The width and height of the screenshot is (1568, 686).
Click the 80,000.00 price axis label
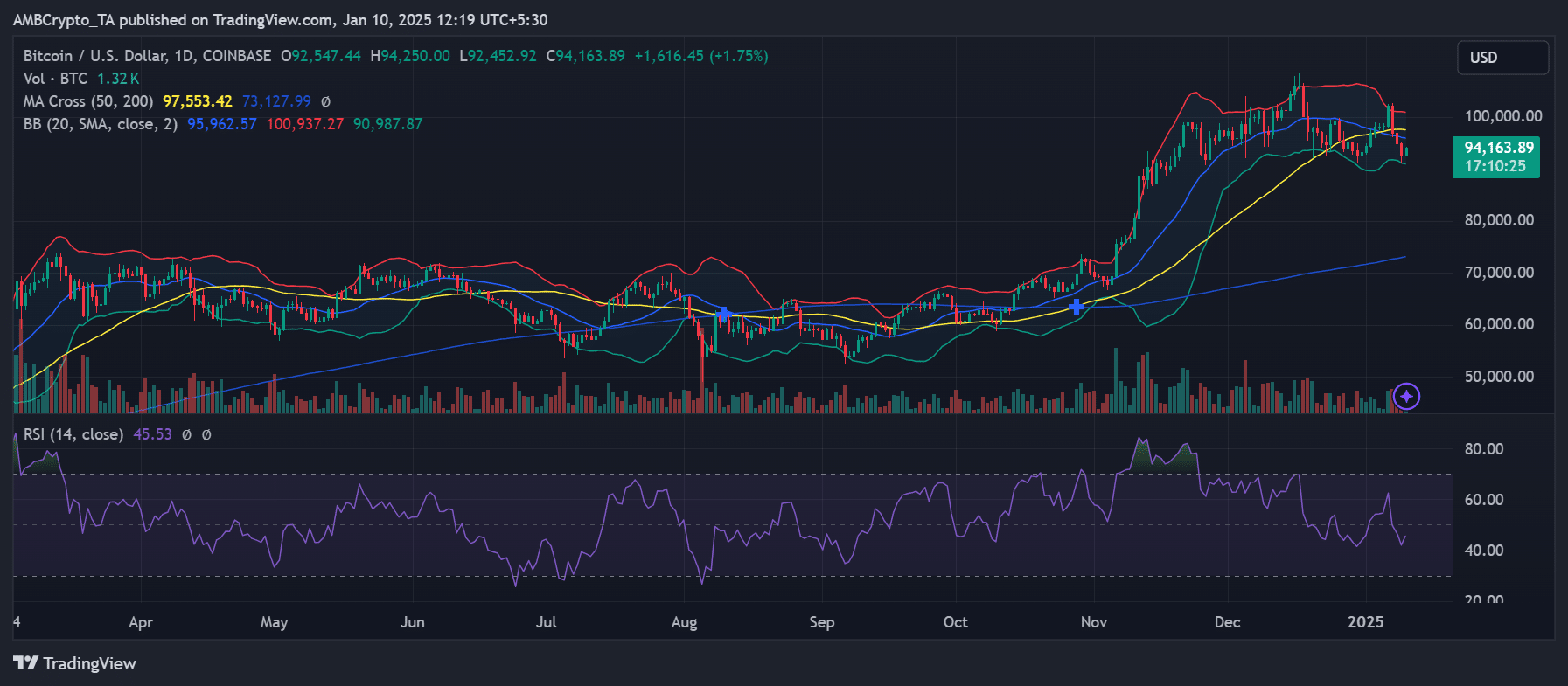point(1499,220)
